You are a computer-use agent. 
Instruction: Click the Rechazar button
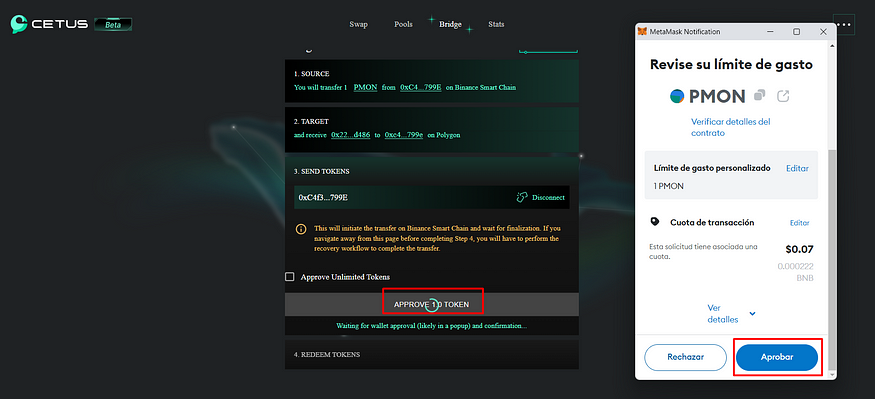tap(685, 357)
